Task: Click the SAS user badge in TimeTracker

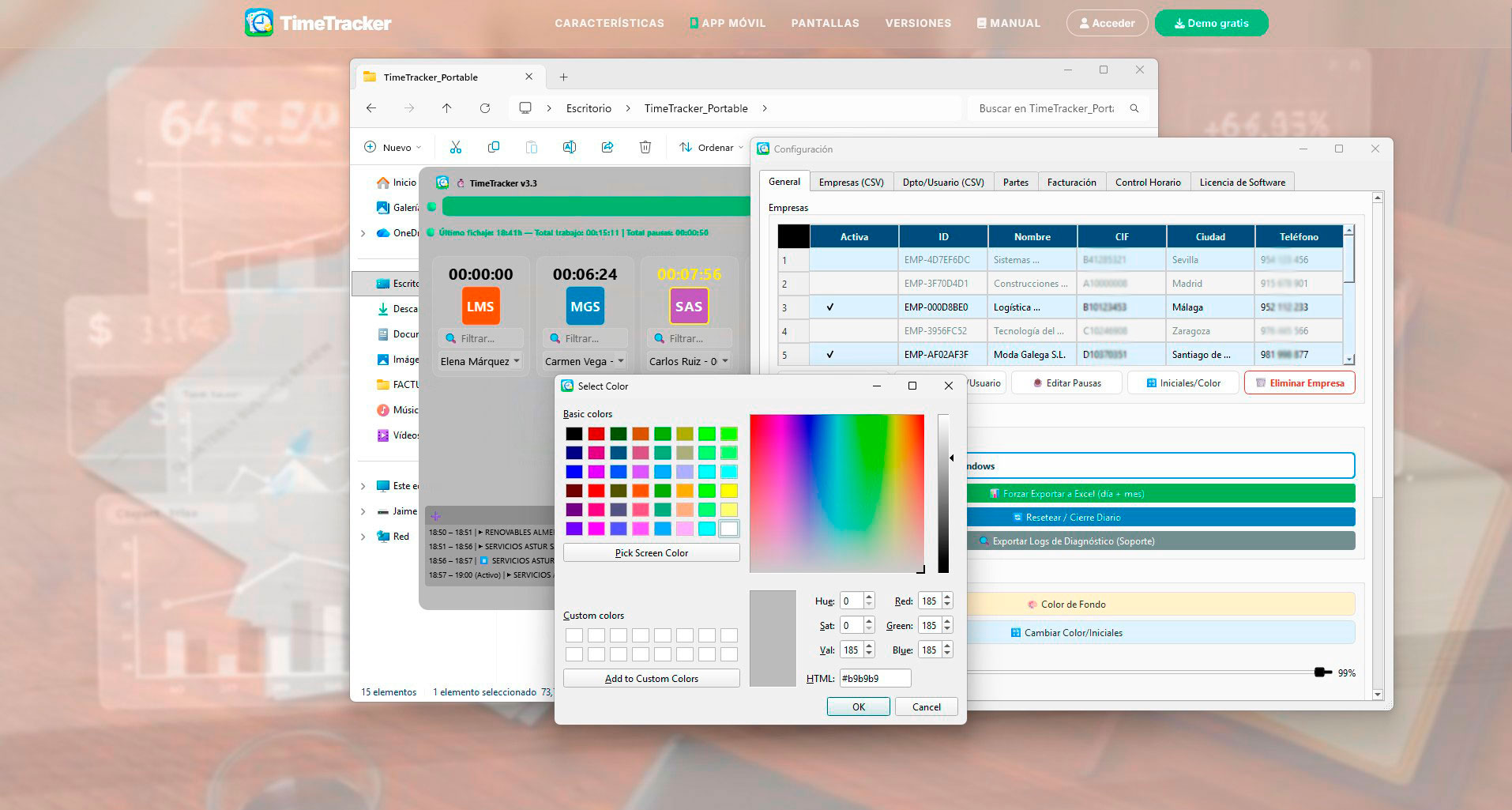Action: (689, 307)
